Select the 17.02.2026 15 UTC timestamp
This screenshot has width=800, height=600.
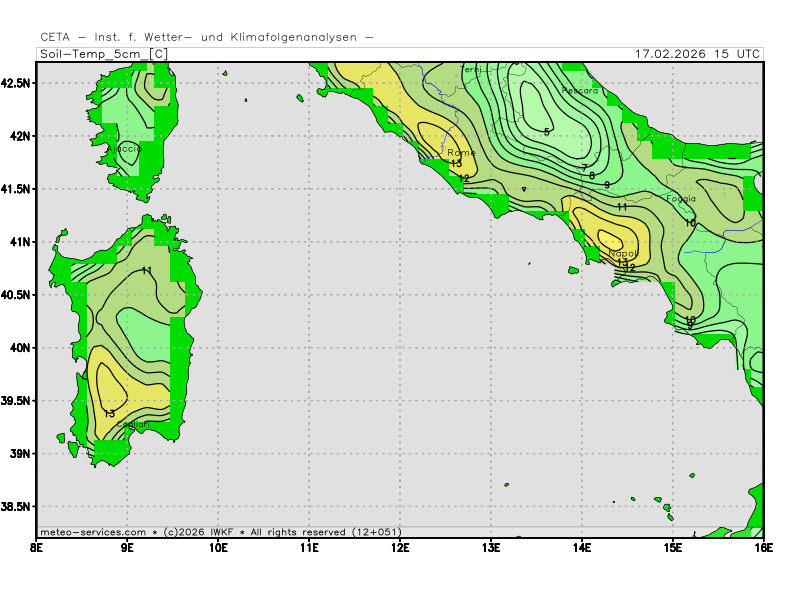[698, 53]
